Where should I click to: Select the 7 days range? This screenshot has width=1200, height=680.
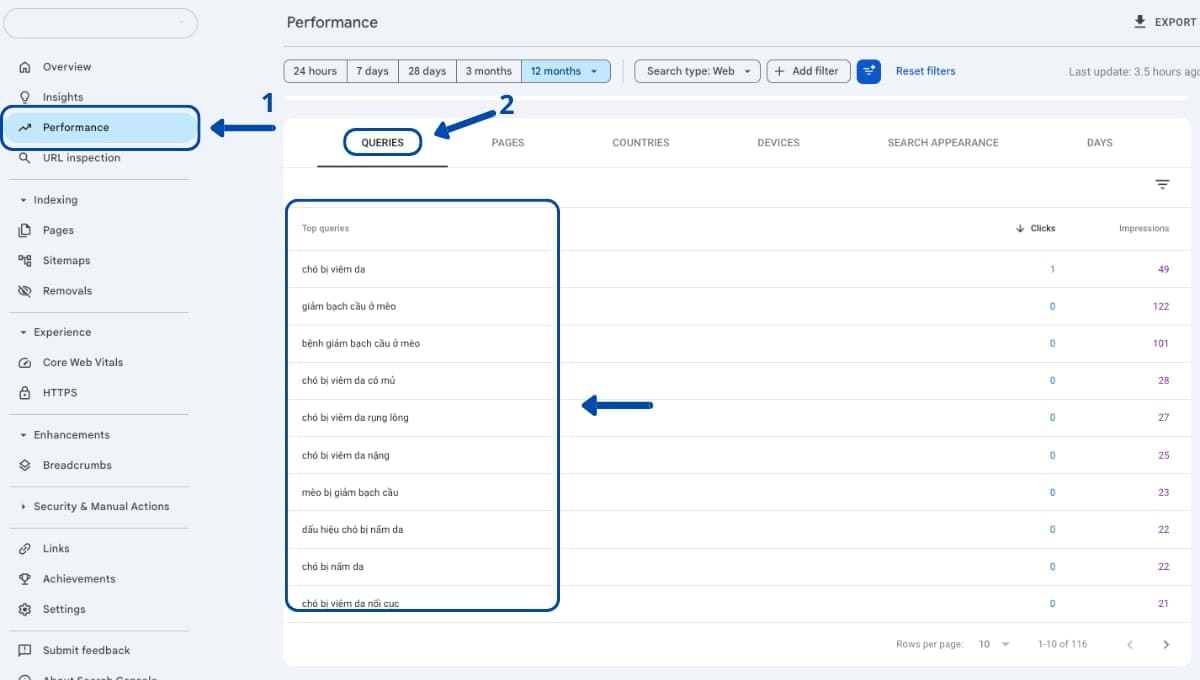coord(372,71)
